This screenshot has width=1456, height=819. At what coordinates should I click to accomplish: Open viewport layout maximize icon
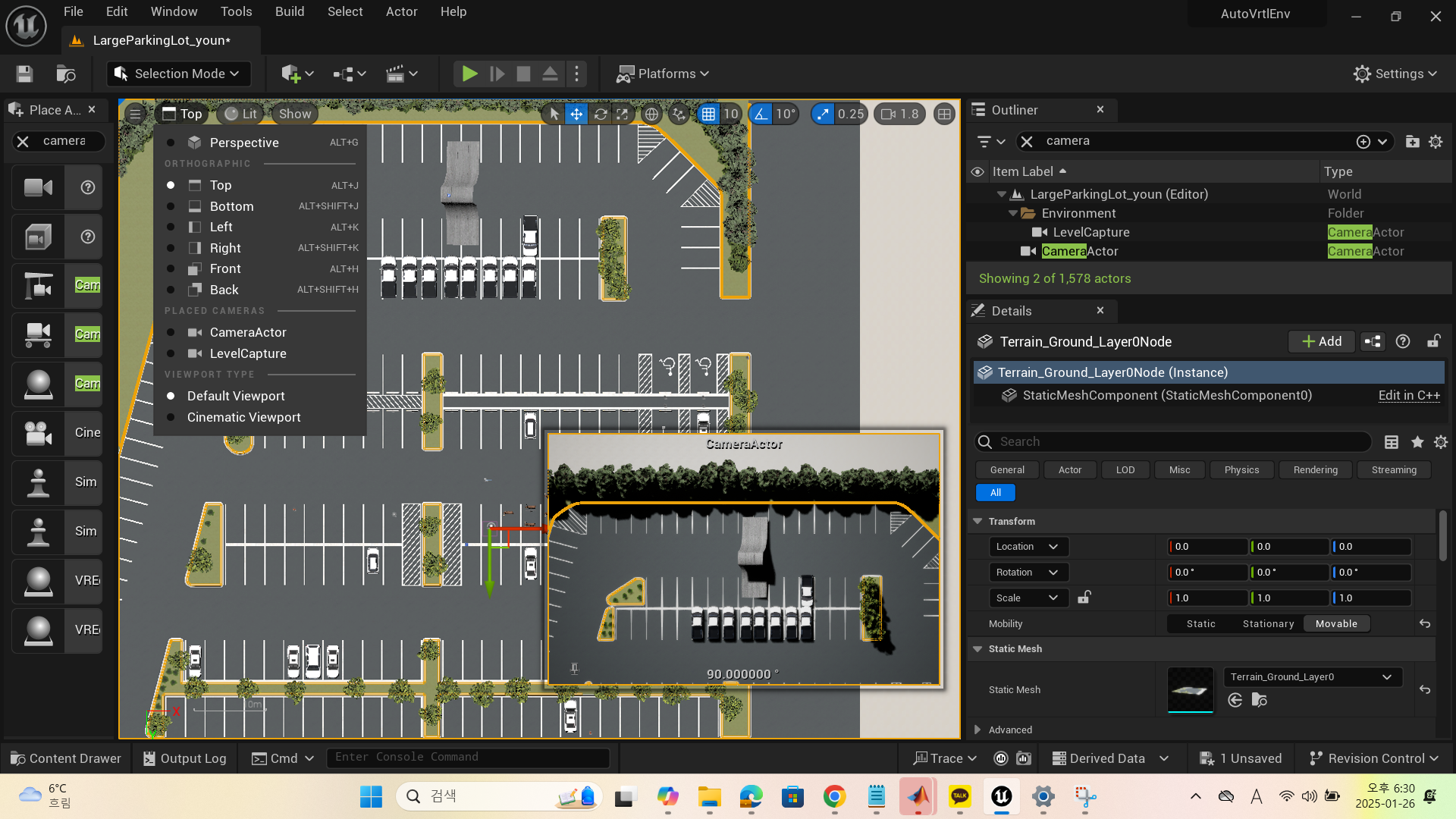click(944, 114)
